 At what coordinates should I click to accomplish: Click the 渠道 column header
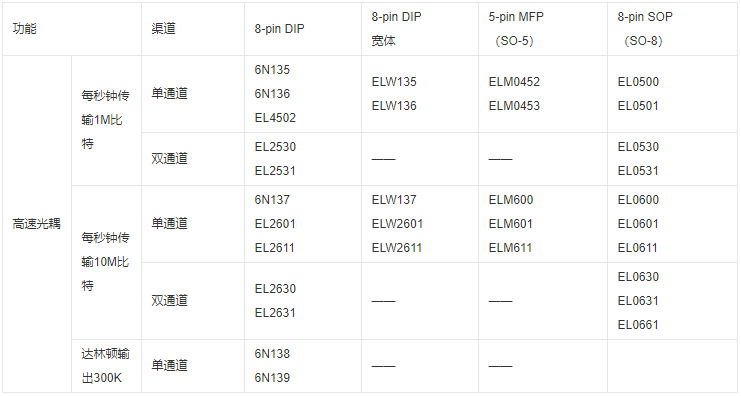[164, 29]
